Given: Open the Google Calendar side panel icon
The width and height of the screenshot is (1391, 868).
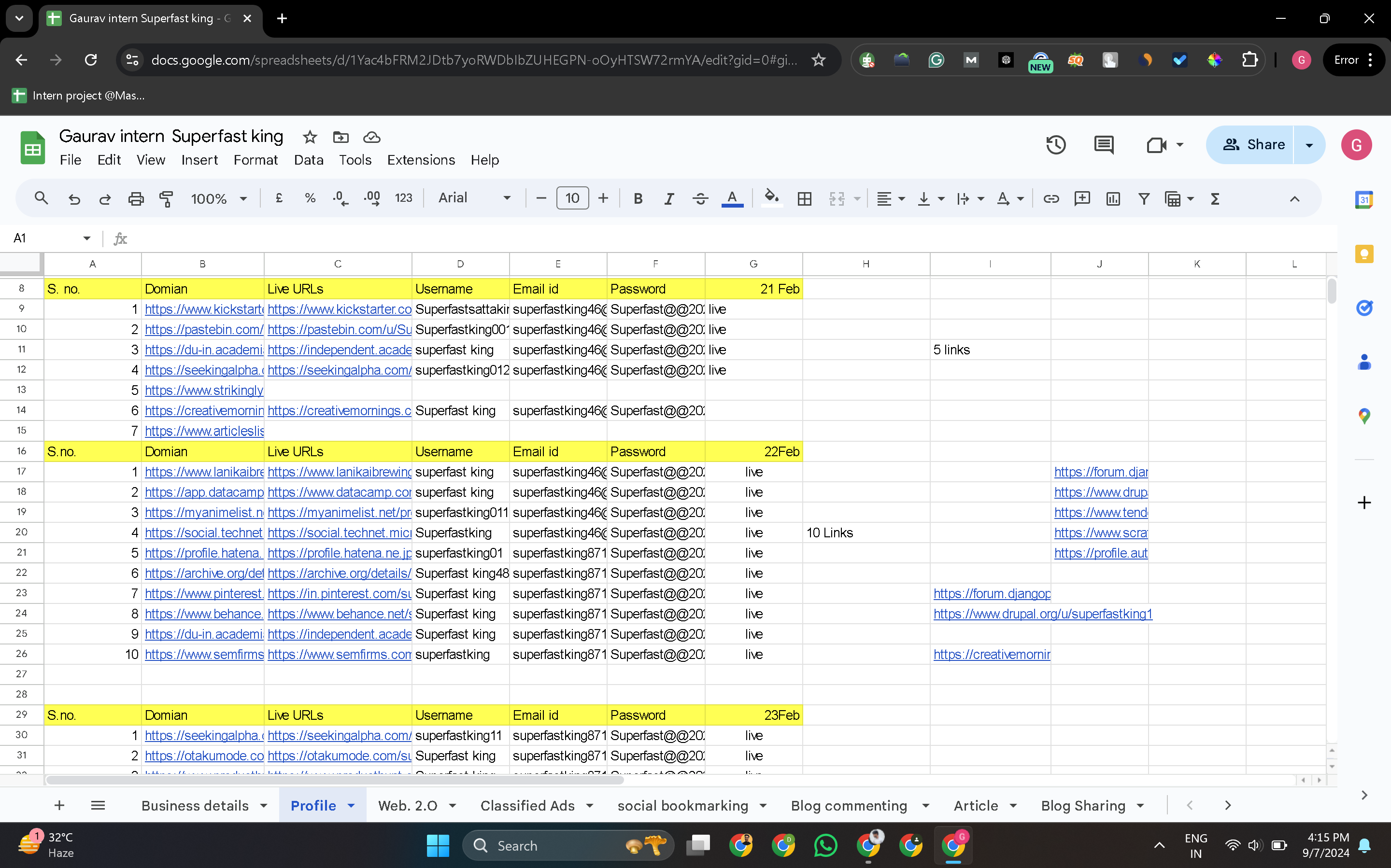Looking at the screenshot, I should click(x=1364, y=200).
